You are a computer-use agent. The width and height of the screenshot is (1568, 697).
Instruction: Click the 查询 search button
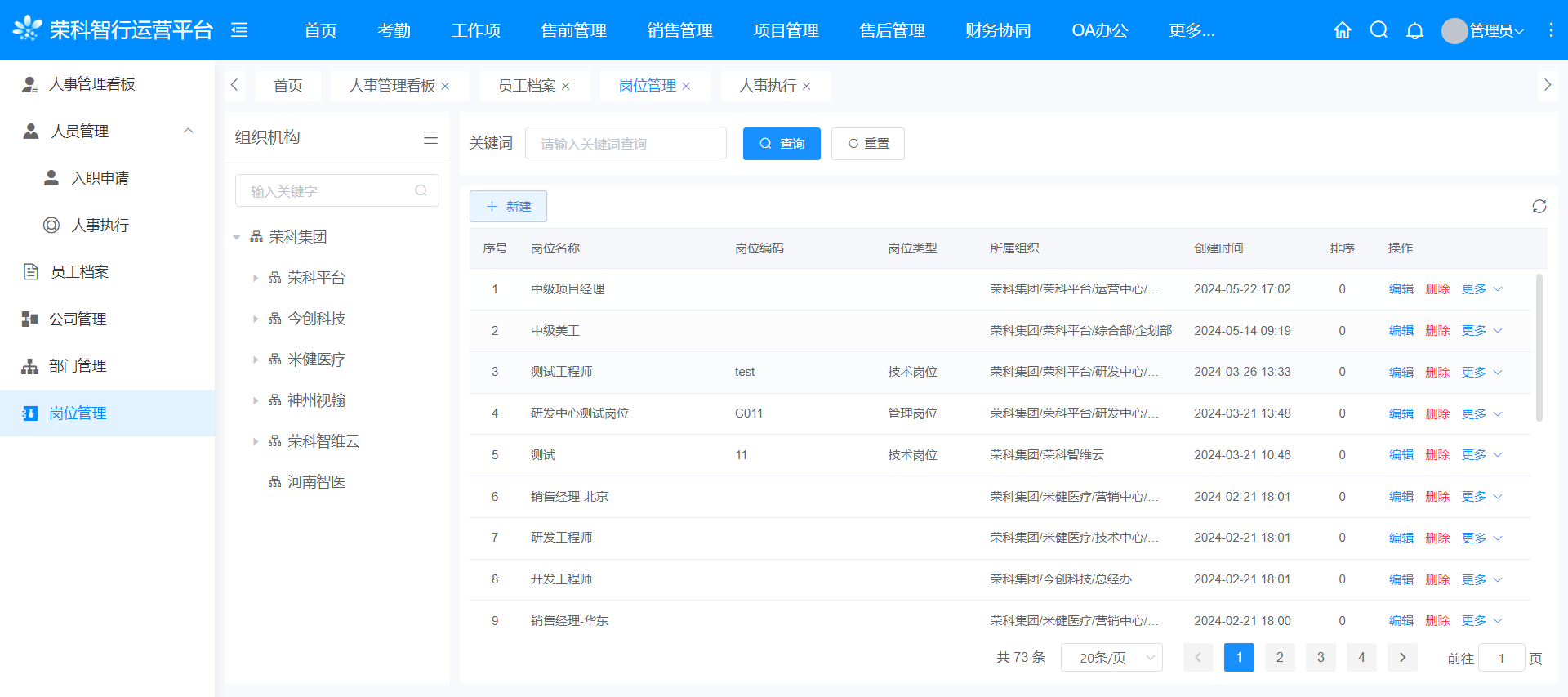tap(782, 144)
